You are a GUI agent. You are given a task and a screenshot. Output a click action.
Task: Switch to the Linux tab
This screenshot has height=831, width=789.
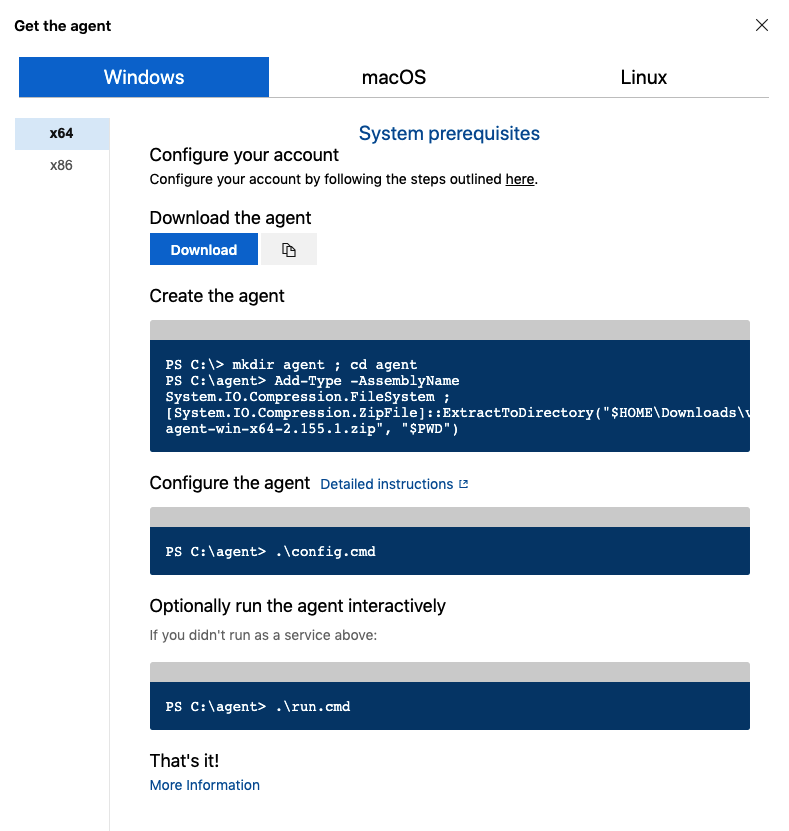tap(643, 77)
